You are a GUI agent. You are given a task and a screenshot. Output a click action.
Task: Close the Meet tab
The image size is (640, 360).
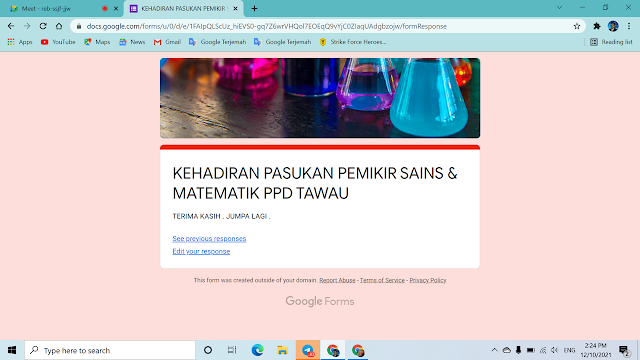pos(116,8)
